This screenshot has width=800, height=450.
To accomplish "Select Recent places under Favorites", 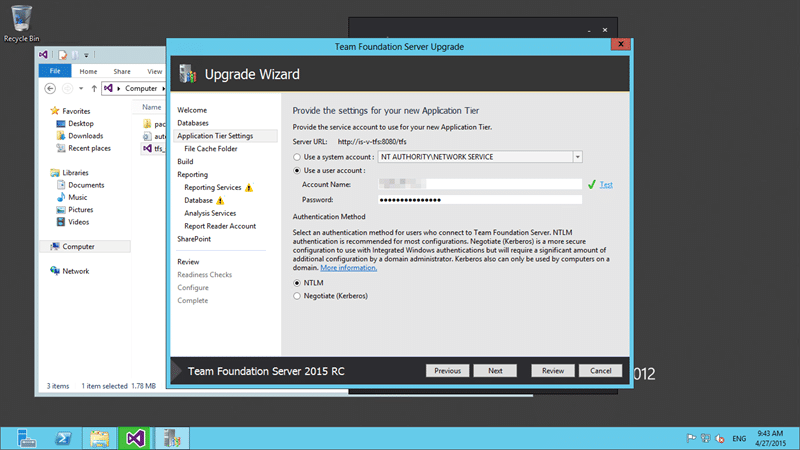I will (89, 148).
